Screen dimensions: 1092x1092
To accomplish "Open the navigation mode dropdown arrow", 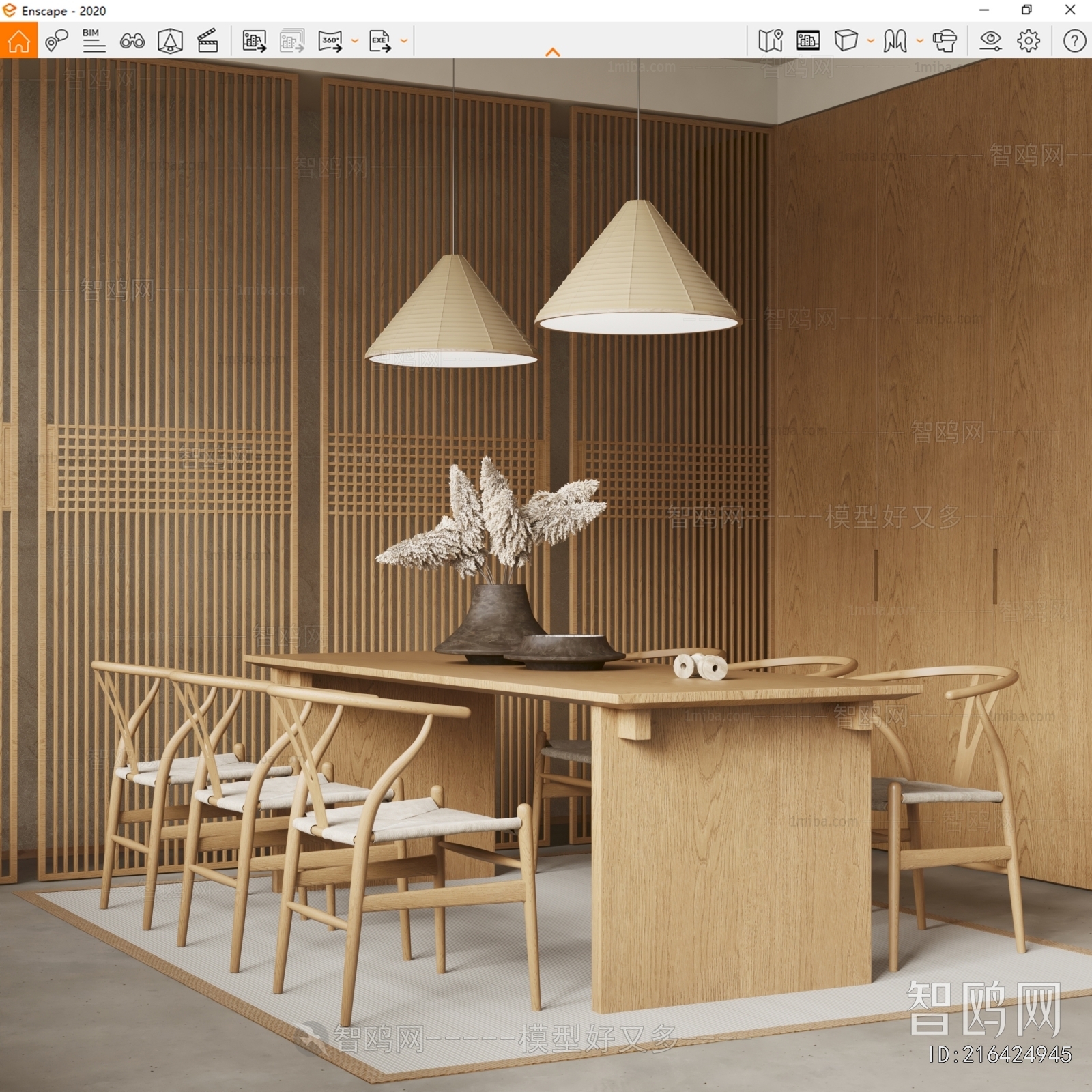I will [x=920, y=41].
